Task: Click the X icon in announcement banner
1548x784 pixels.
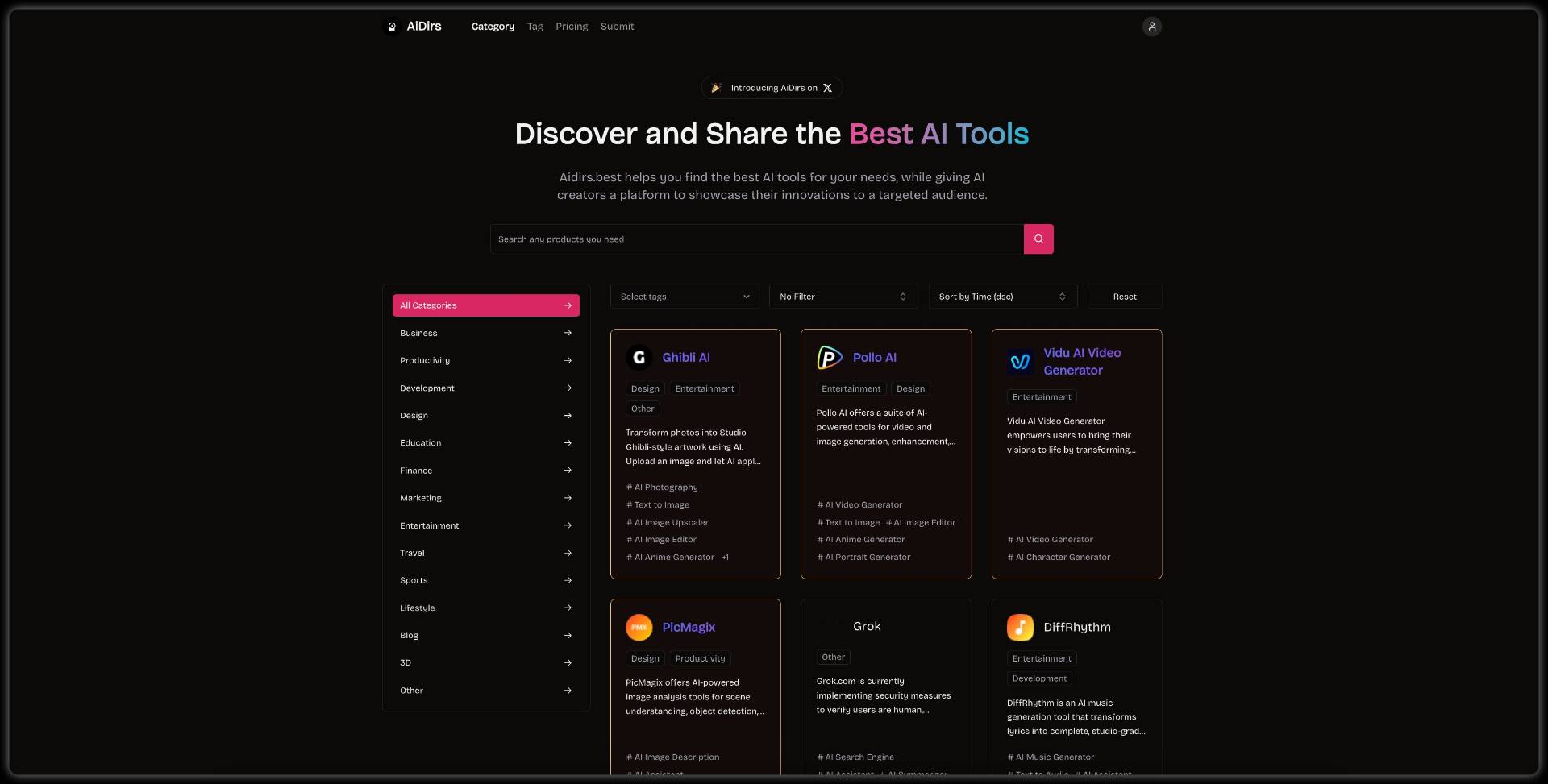Action: click(827, 88)
